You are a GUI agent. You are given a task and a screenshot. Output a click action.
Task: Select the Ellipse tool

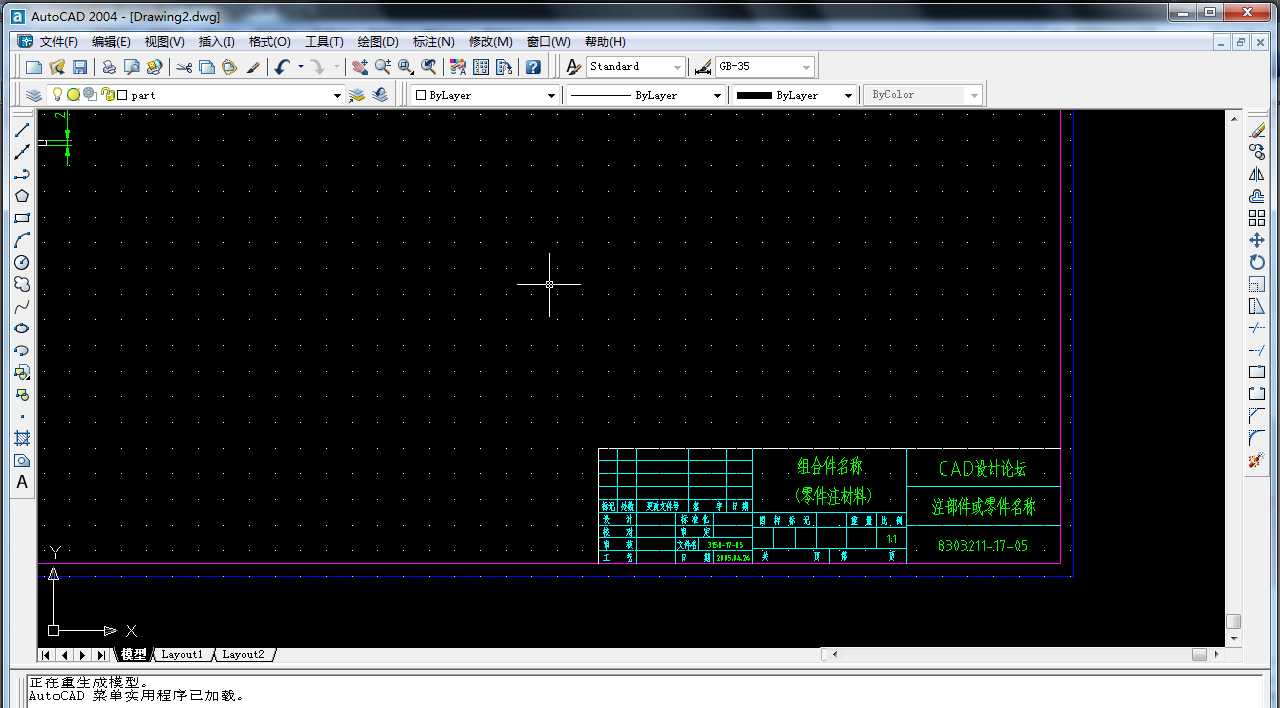22,328
